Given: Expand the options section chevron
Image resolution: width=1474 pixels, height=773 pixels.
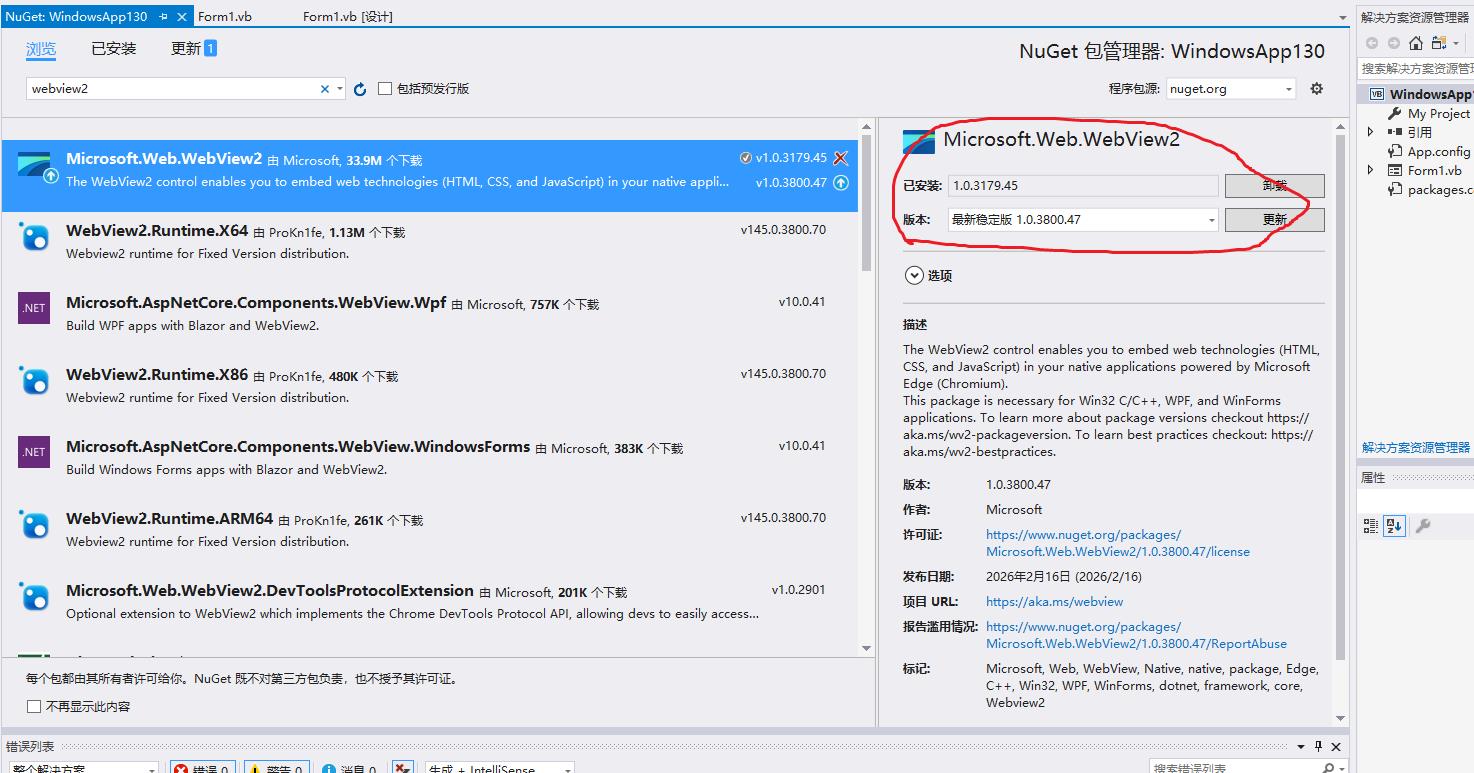Looking at the screenshot, I should pos(914,275).
